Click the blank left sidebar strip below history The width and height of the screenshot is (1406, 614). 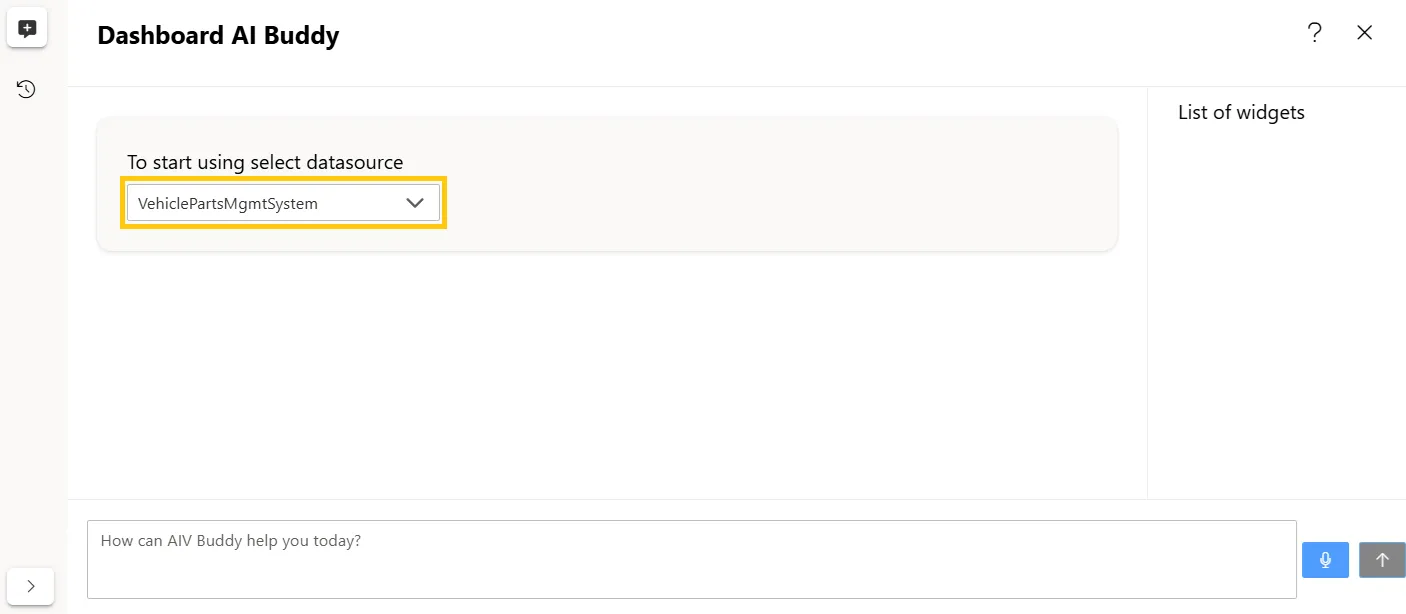[x=33, y=330]
